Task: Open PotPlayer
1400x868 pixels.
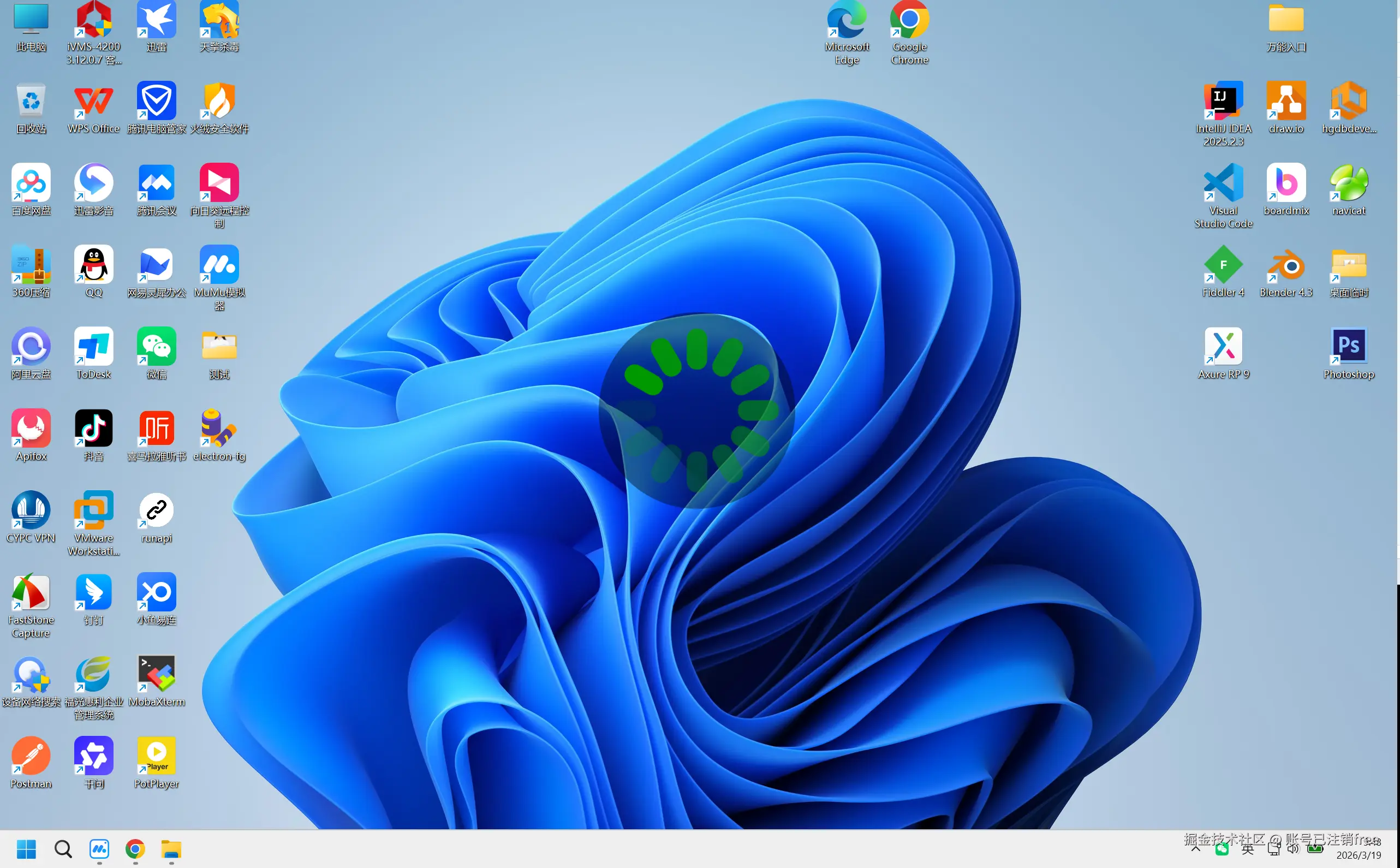Action: pyautogui.click(x=156, y=757)
